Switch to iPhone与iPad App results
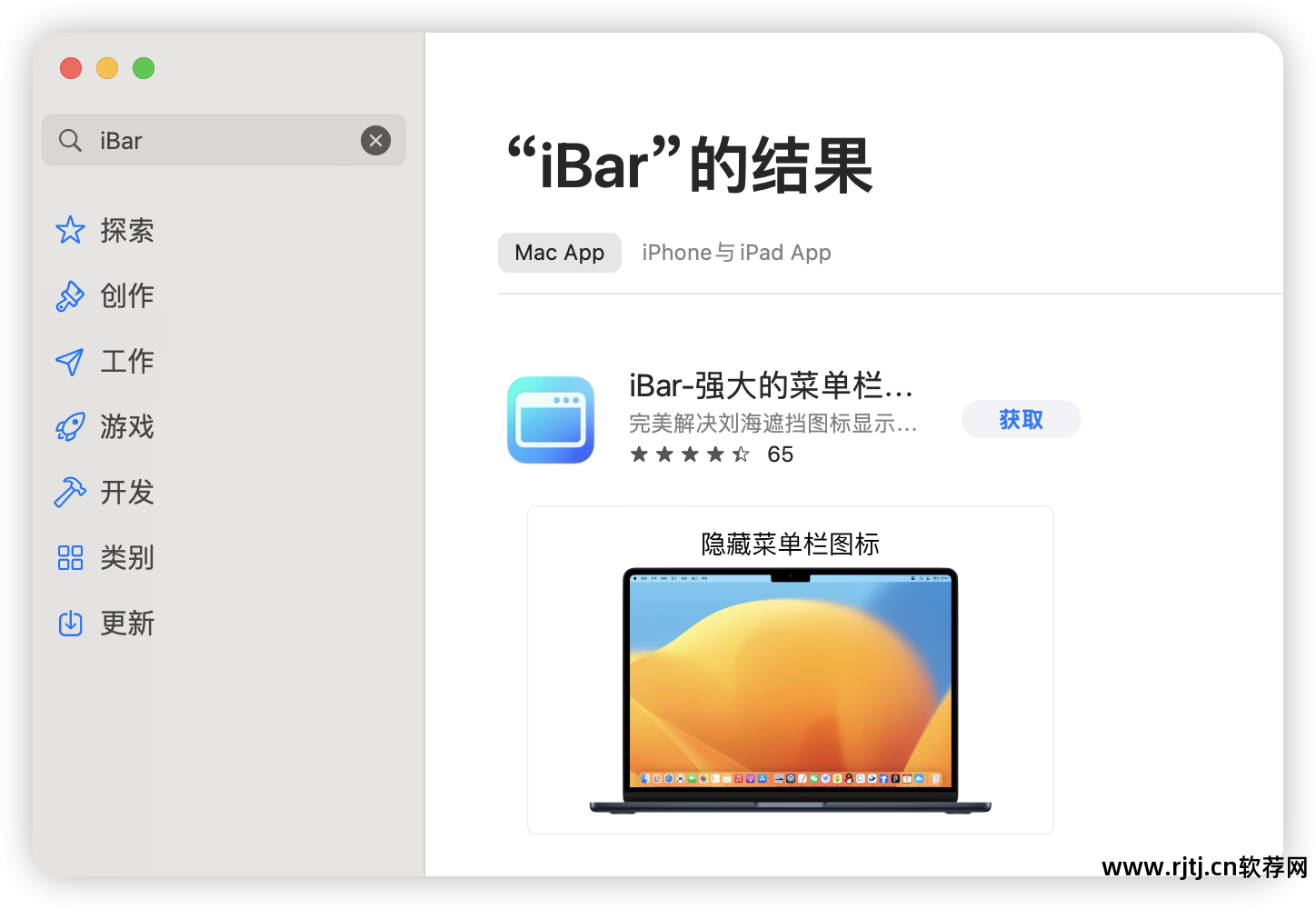 tap(735, 252)
